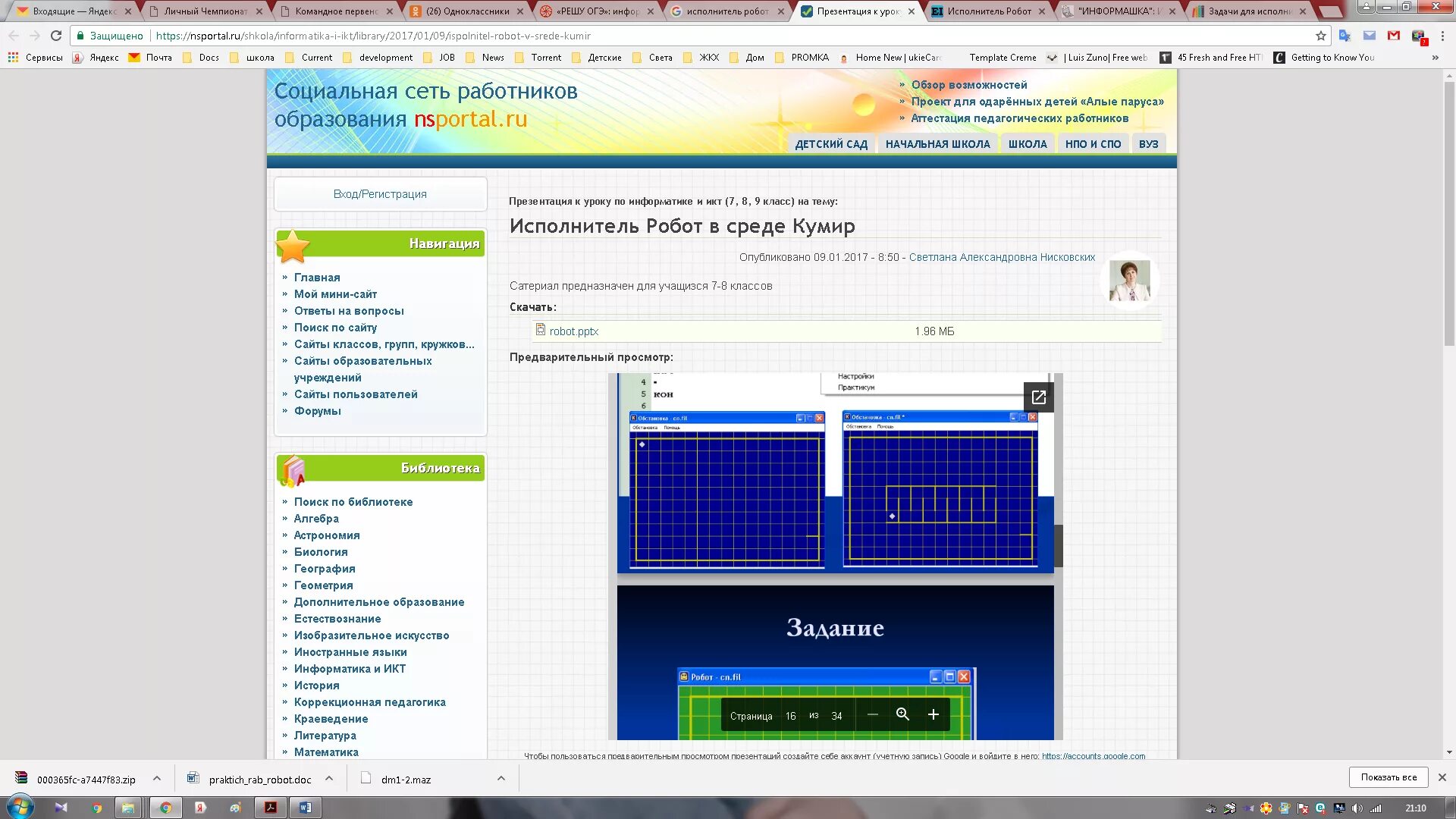Click the page number field 16
This screenshot has width=1456, height=819.
[790, 716]
